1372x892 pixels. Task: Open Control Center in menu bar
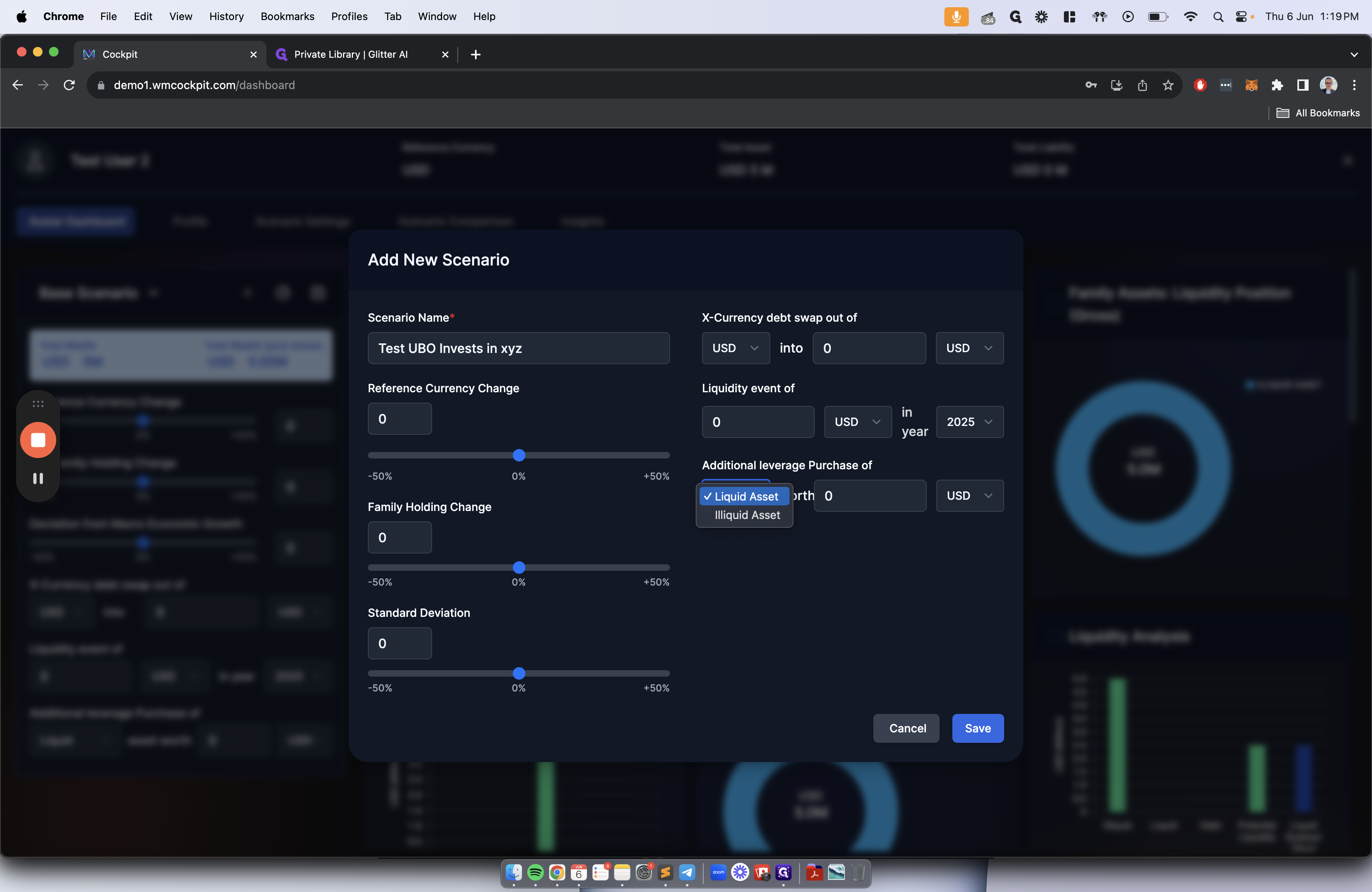[x=1240, y=17]
